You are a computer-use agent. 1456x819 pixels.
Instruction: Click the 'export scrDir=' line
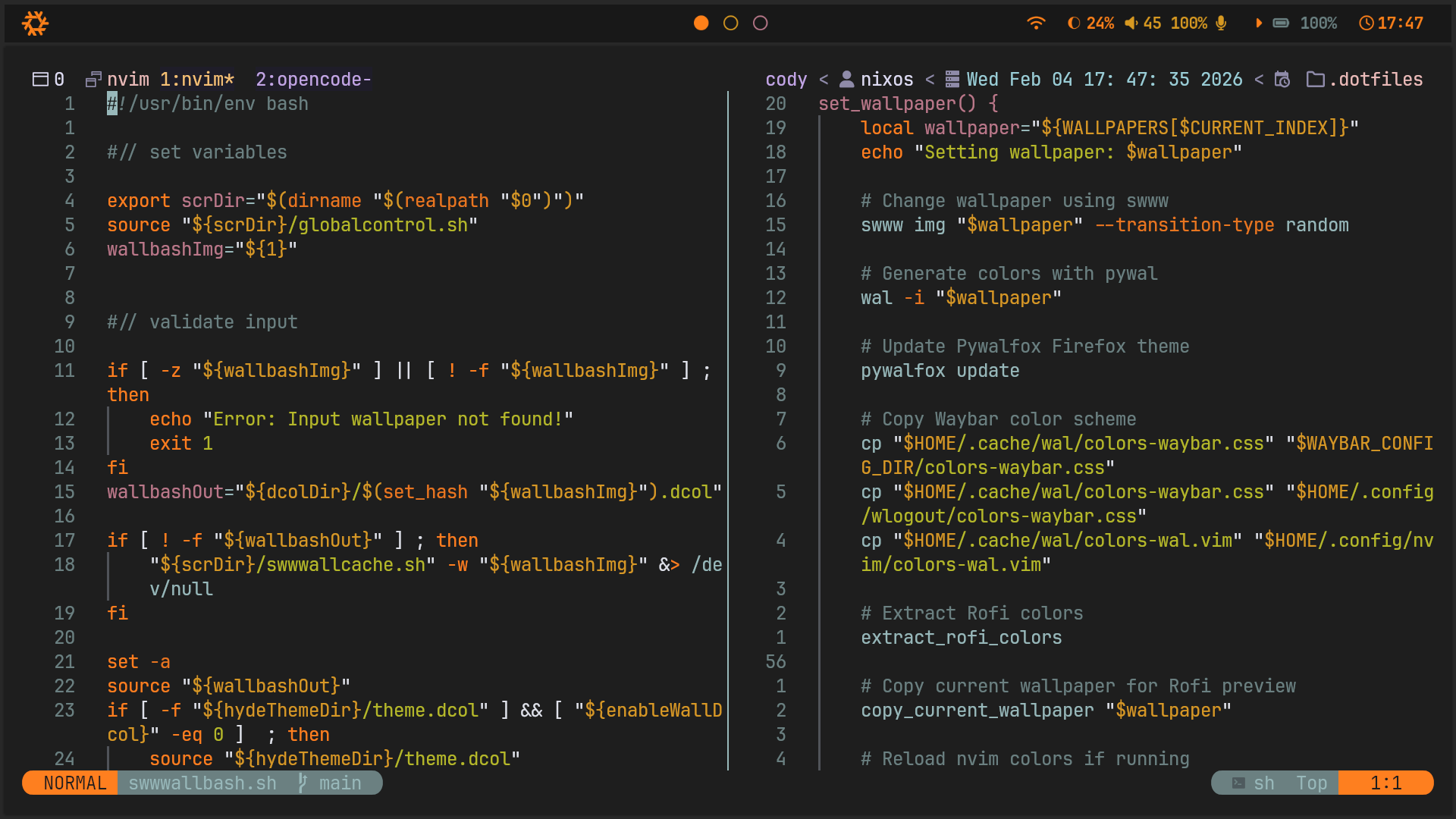(x=346, y=201)
